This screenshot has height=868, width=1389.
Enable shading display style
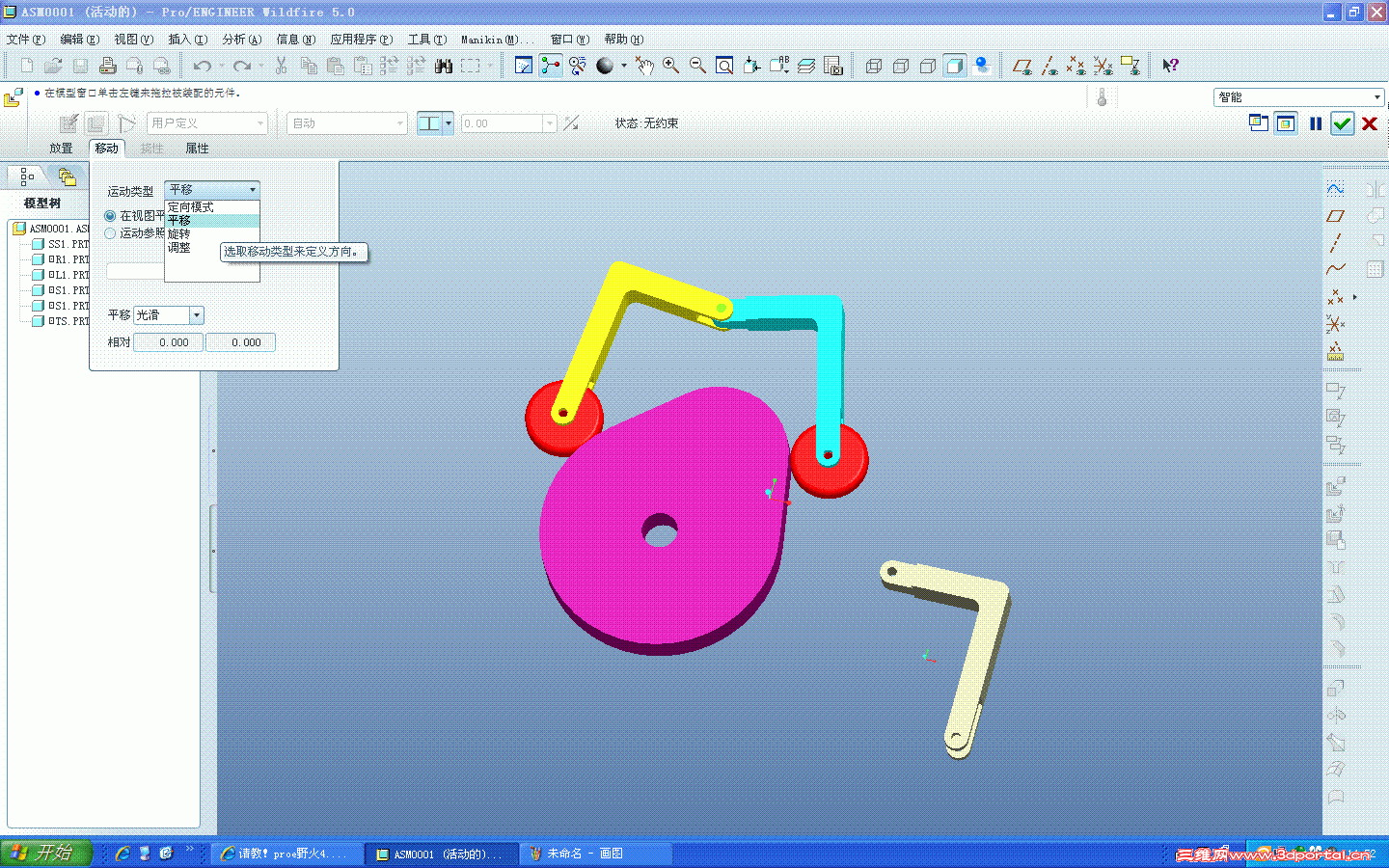955,66
